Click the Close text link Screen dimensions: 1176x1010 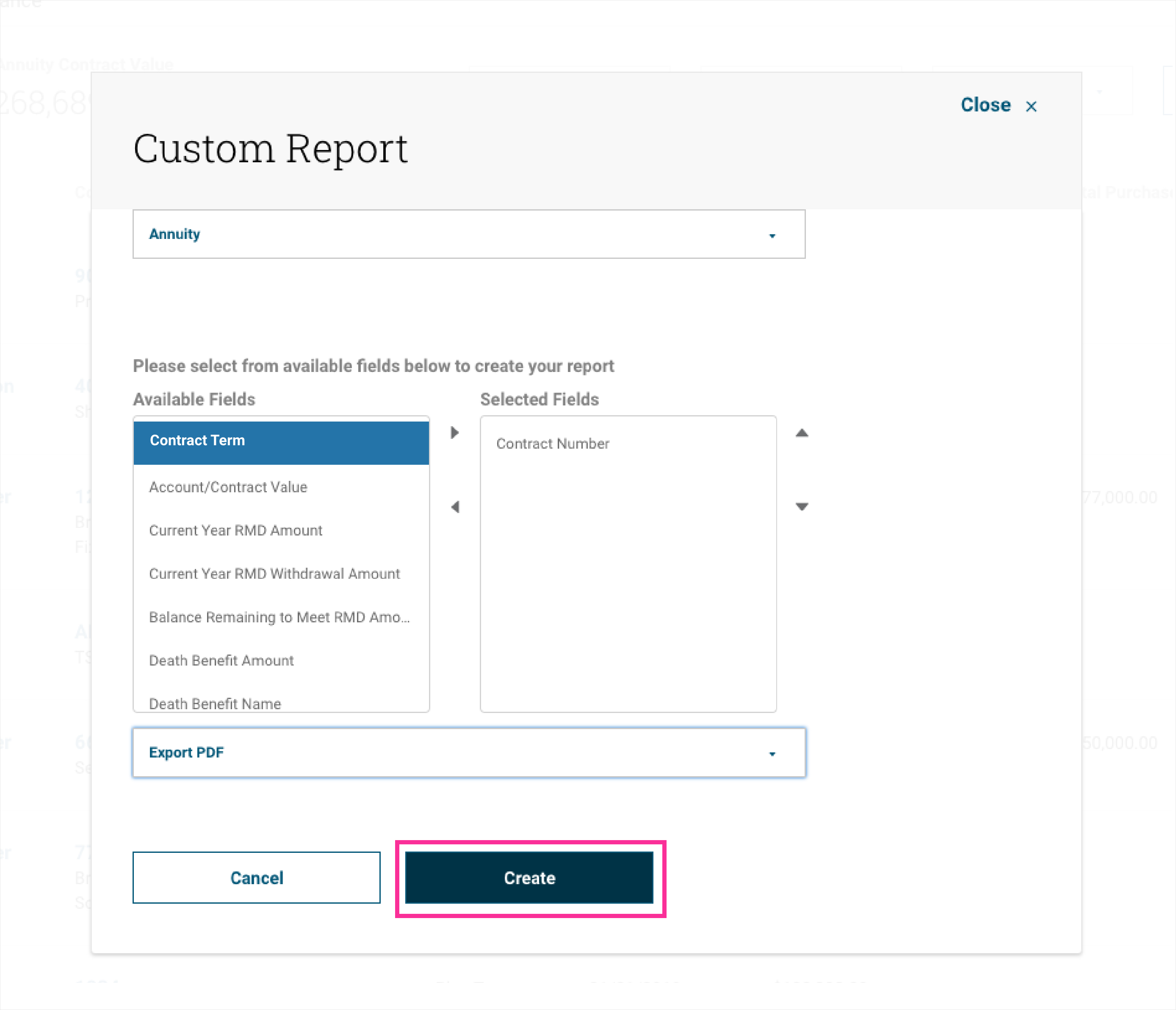(x=985, y=105)
